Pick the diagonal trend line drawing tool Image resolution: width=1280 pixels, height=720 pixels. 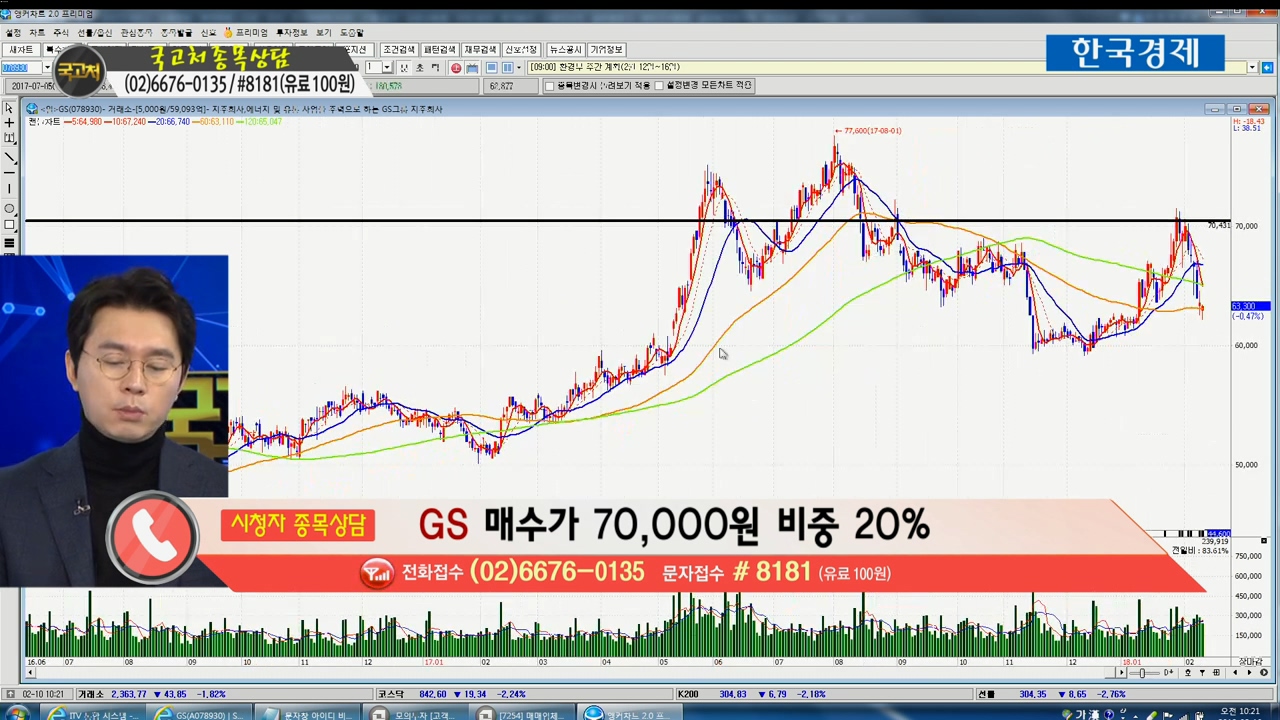(x=10, y=157)
